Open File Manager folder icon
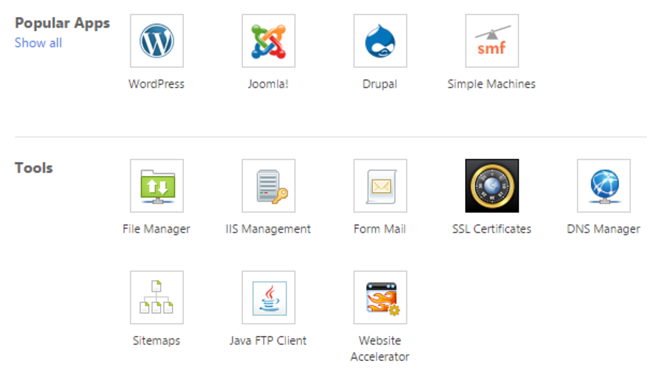Screen dimensions: 649x378 tap(156, 185)
